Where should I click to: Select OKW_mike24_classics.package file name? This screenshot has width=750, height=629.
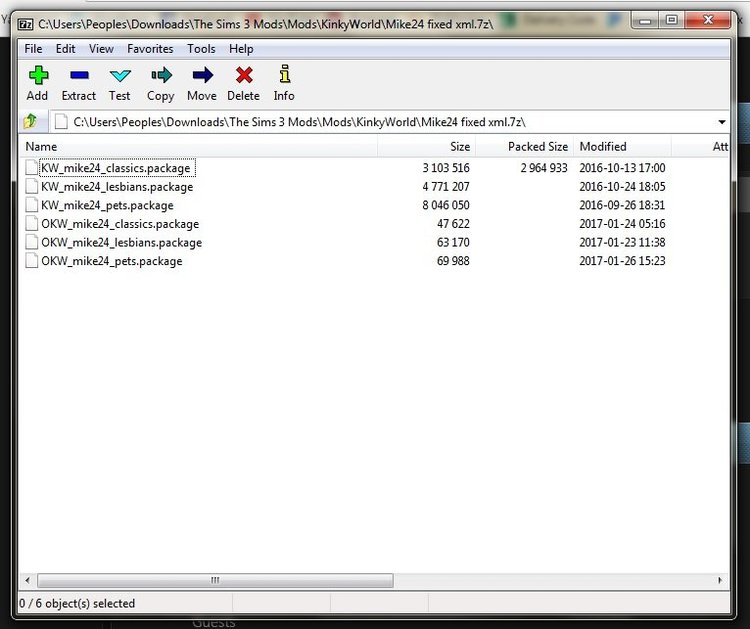[x=120, y=224]
